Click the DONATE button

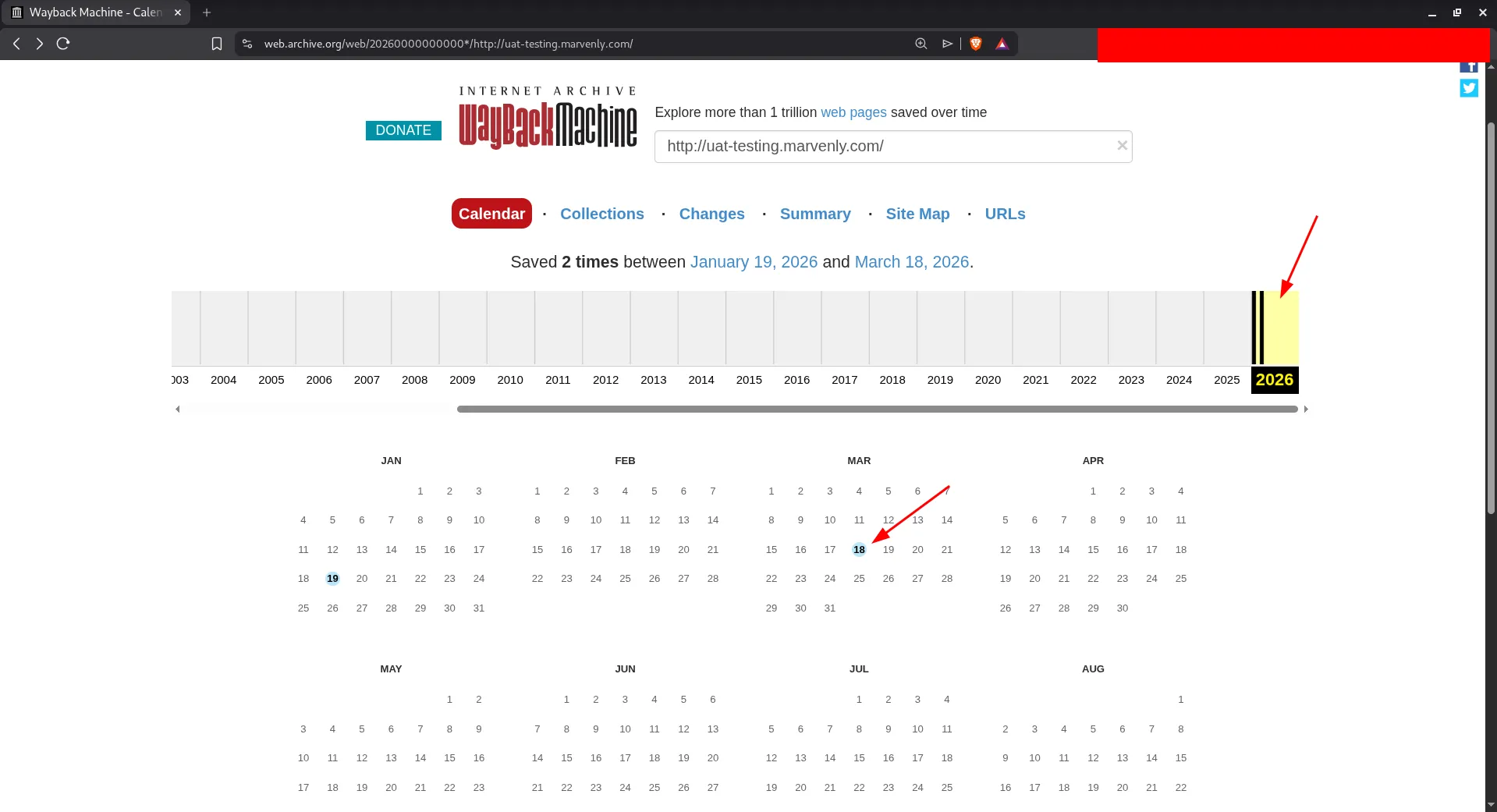click(x=403, y=129)
